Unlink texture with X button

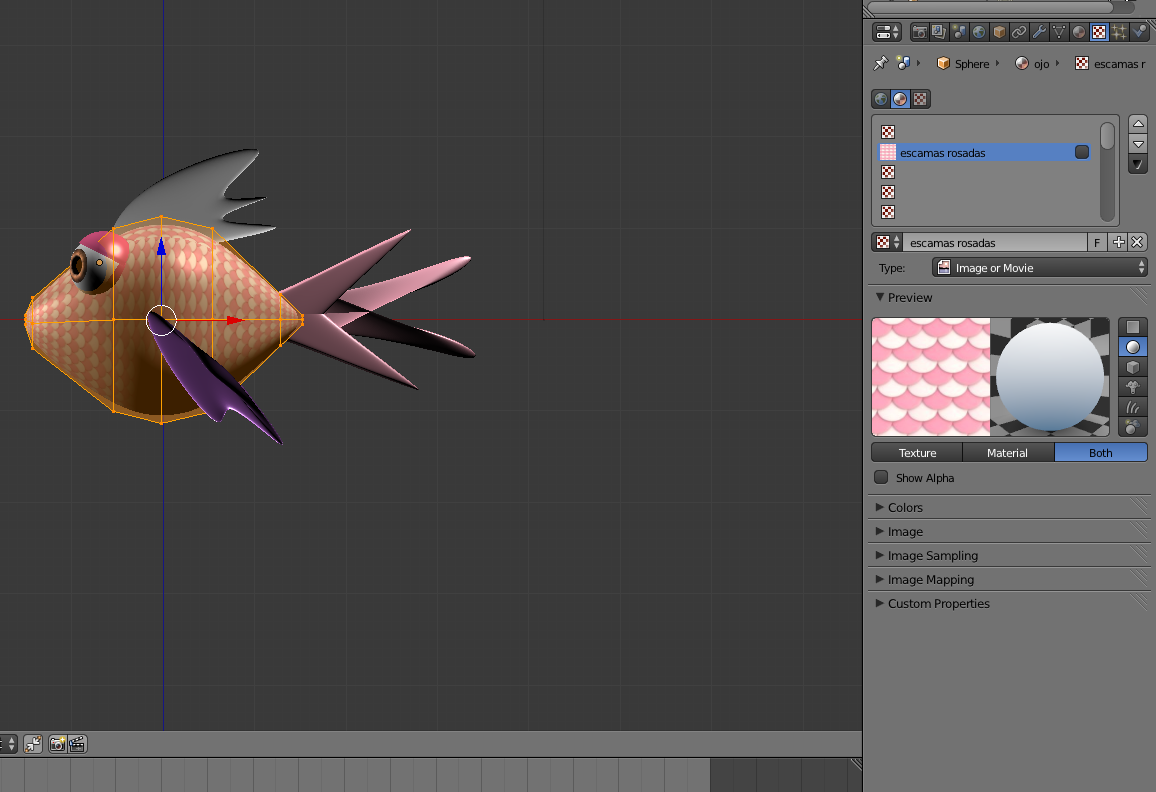[1138, 242]
